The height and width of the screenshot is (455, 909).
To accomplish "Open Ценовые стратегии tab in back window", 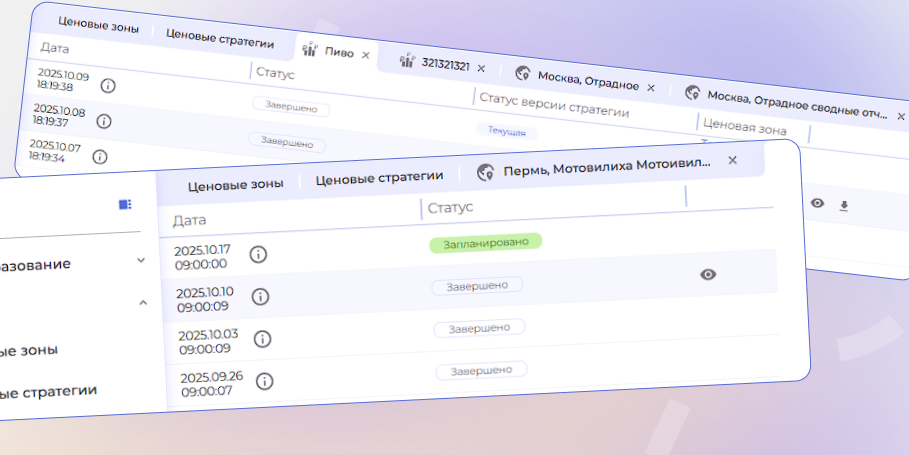I will (220, 38).
